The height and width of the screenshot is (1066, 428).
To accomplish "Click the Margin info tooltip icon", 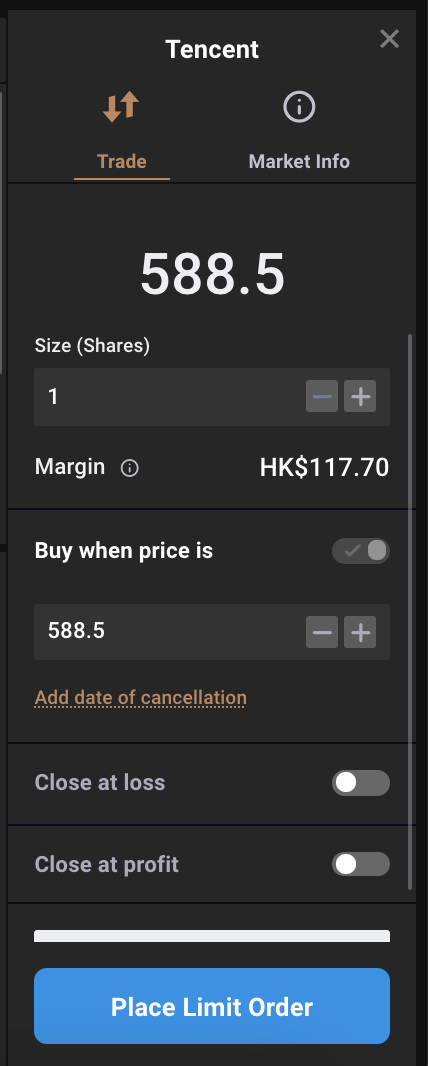I will pyautogui.click(x=129, y=468).
